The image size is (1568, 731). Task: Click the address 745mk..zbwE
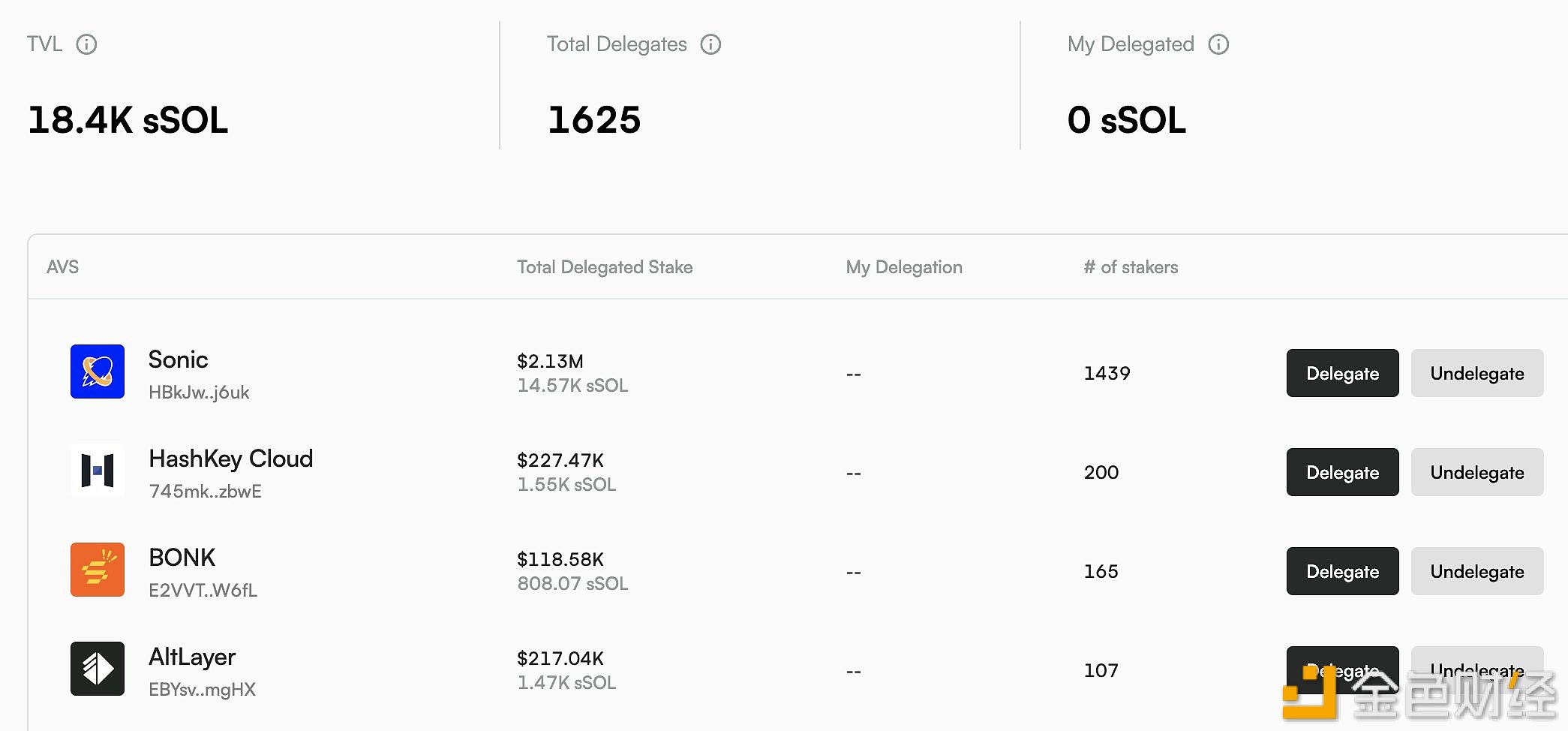[x=205, y=492]
